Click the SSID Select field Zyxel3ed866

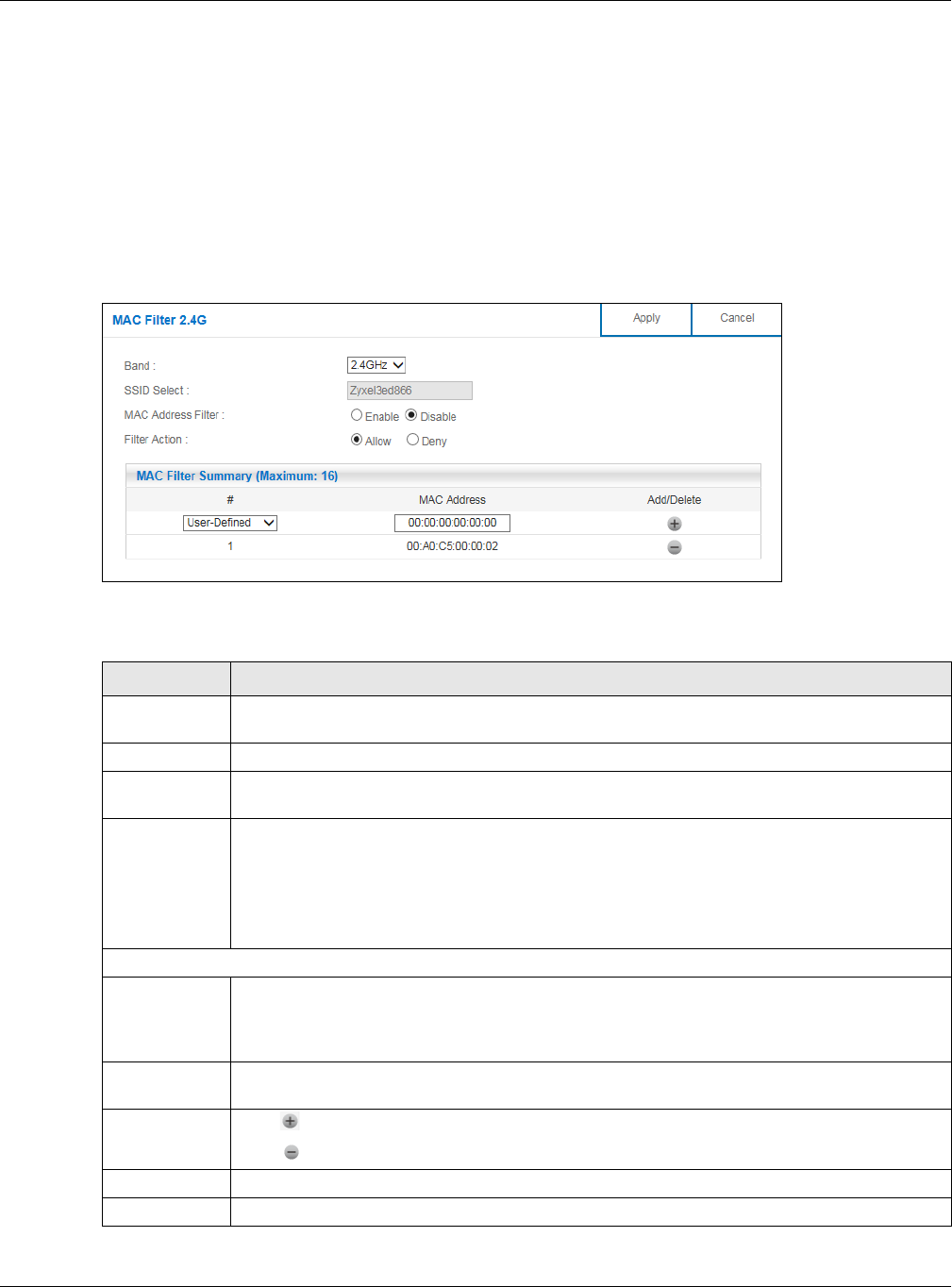point(409,391)
